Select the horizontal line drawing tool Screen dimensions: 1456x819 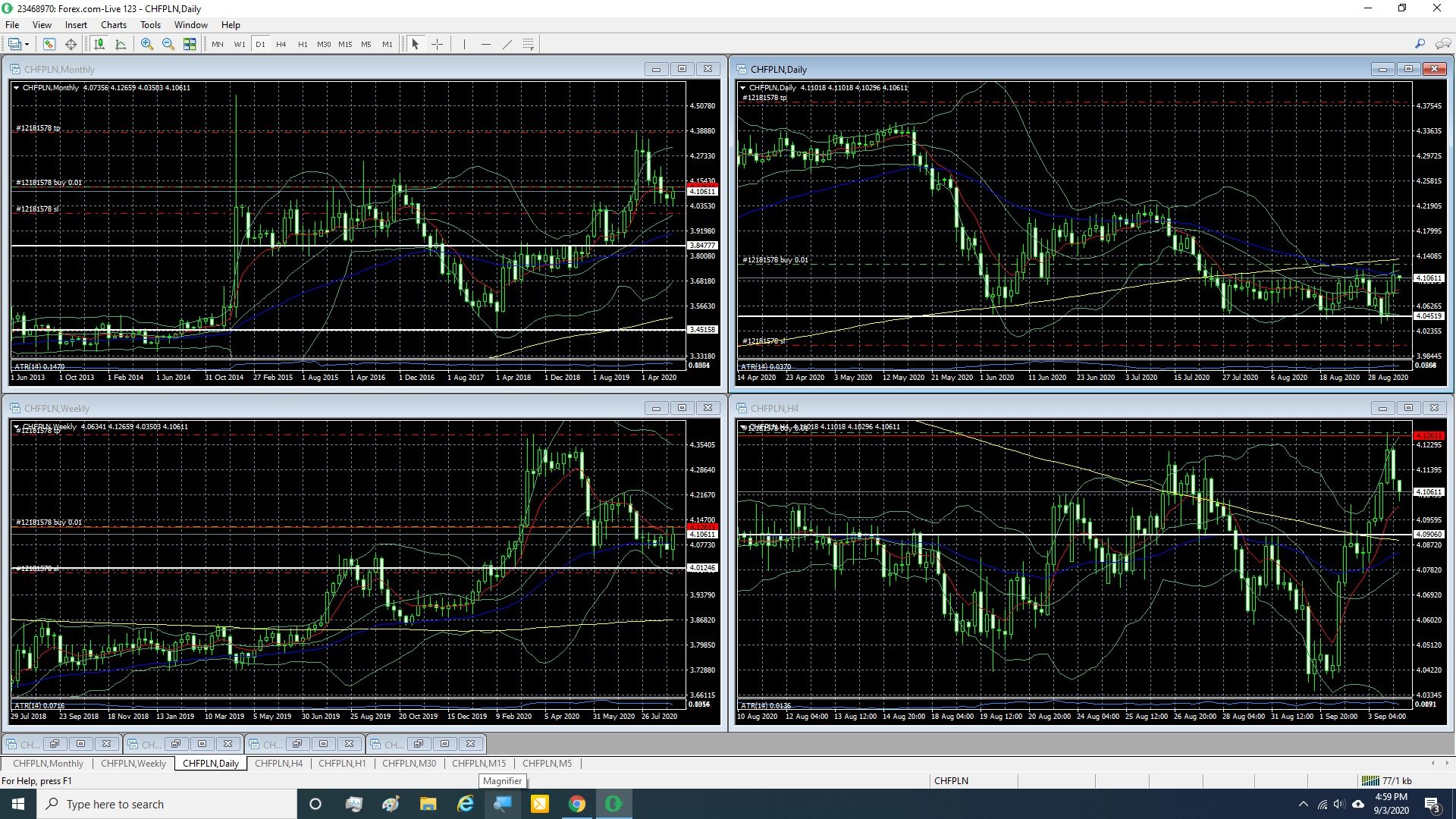click(x=486, y=44)
